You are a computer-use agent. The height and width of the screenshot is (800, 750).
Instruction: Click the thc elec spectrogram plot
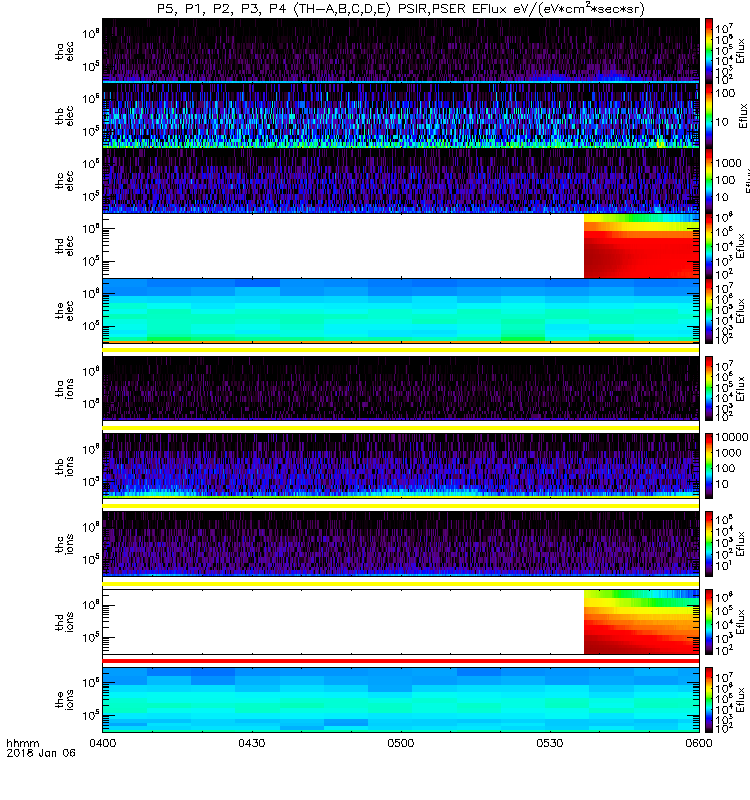(x=401, y=181)
